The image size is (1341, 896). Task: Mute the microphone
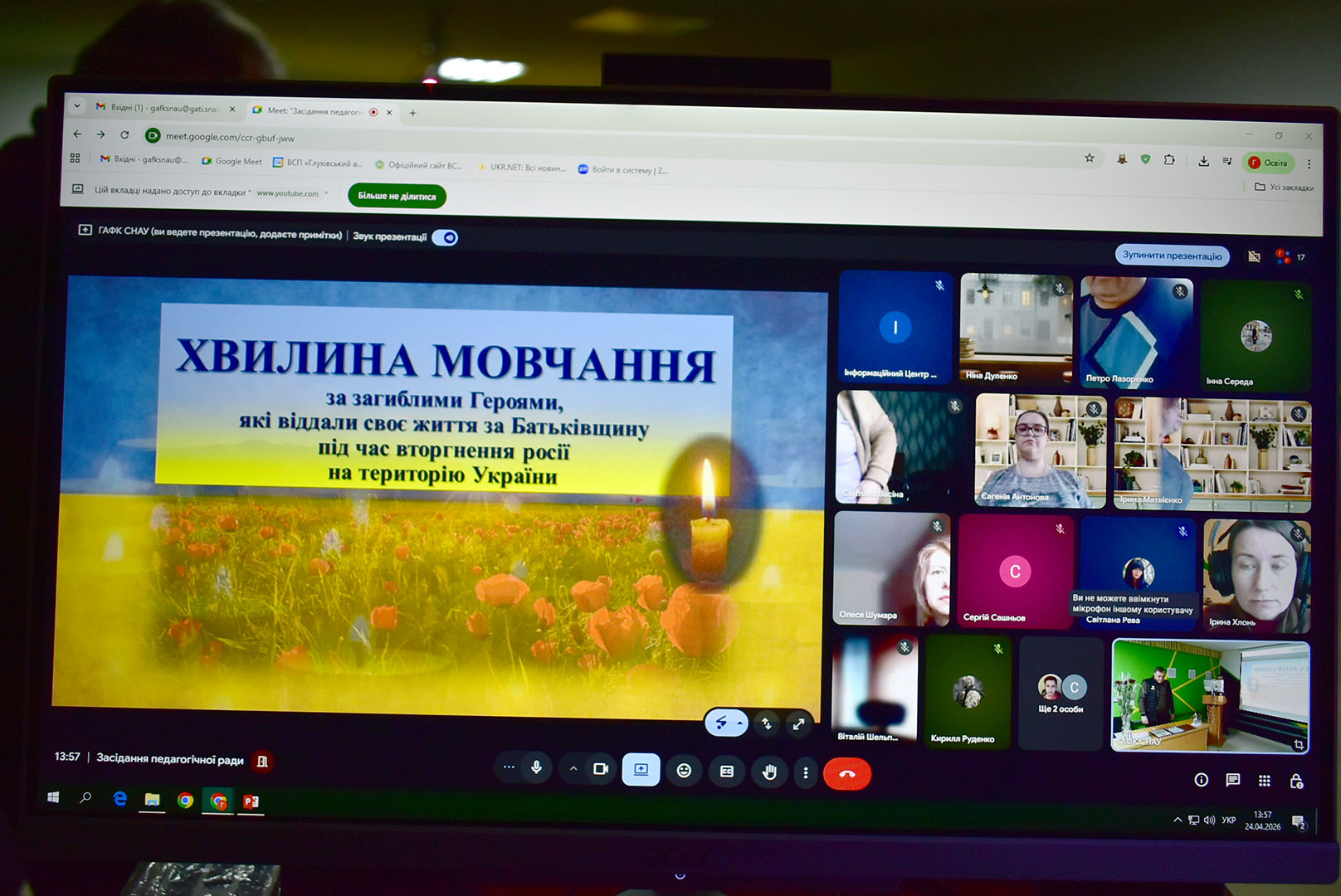[537, 768]
